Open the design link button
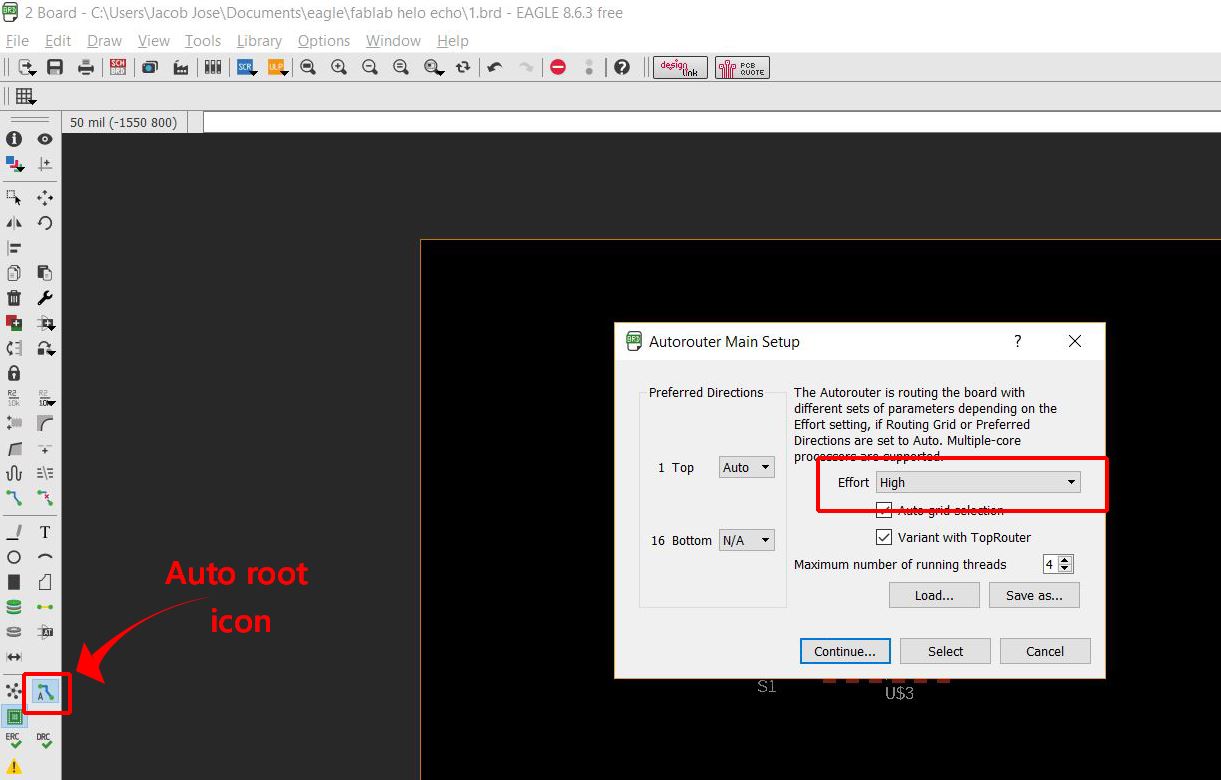Image resolution: width=1221 pixels, height=780 pixels. (680, 67)
